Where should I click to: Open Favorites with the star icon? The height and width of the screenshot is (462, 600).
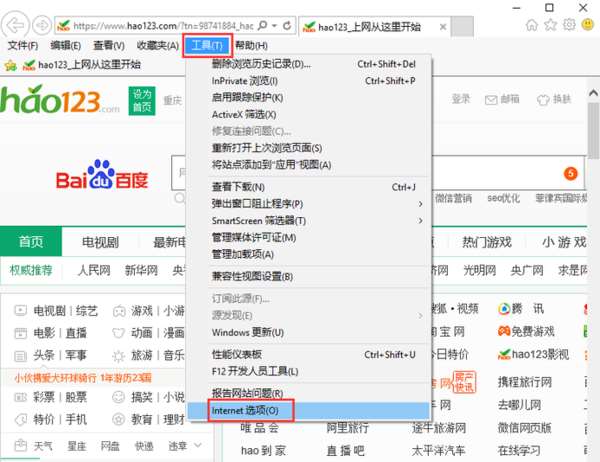[x=550, y=25]
